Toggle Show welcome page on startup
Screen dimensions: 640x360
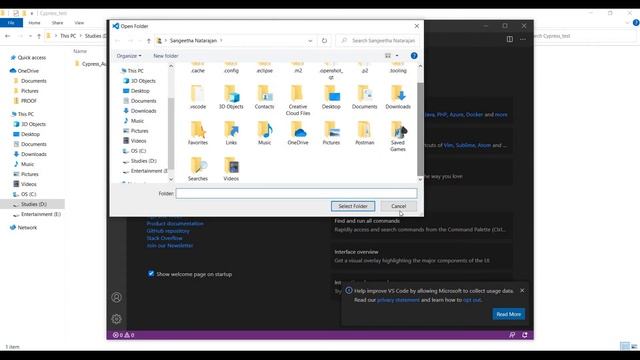(151, 273)
